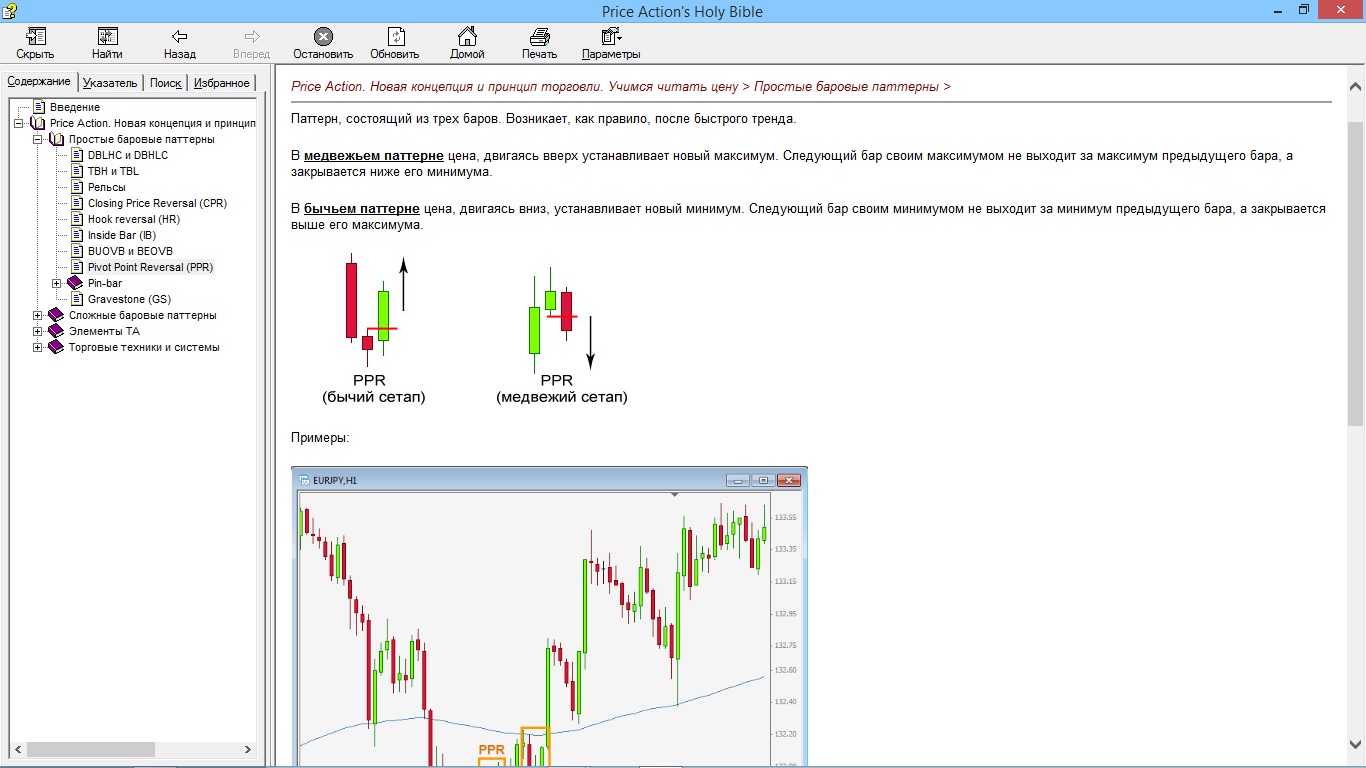The width and height of the screenshot is (1366, 768).
Task: Click the Скрыть toolbar icon
Action: [x=35, y=37]
